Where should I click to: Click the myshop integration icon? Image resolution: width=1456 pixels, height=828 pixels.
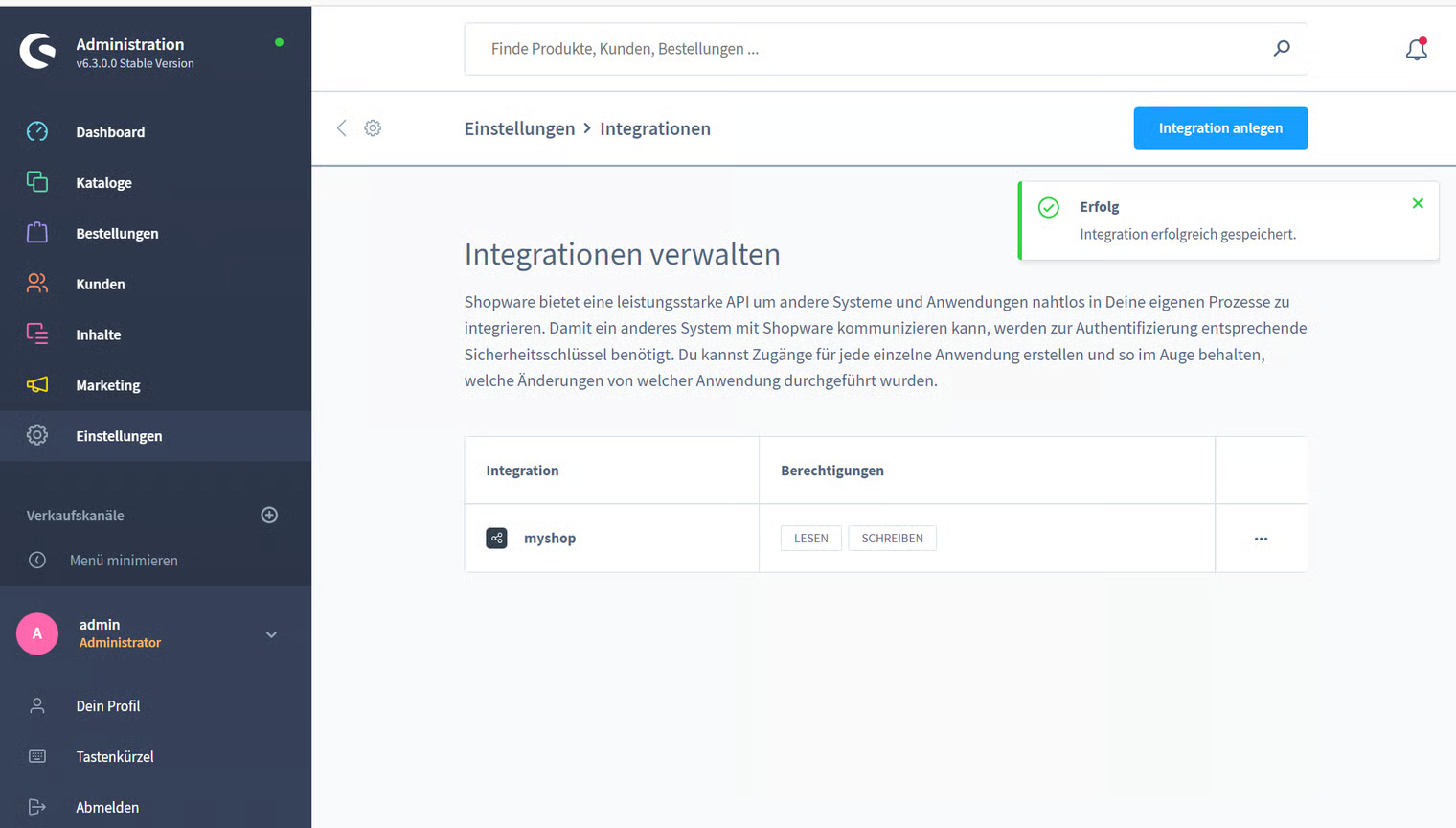496,539
